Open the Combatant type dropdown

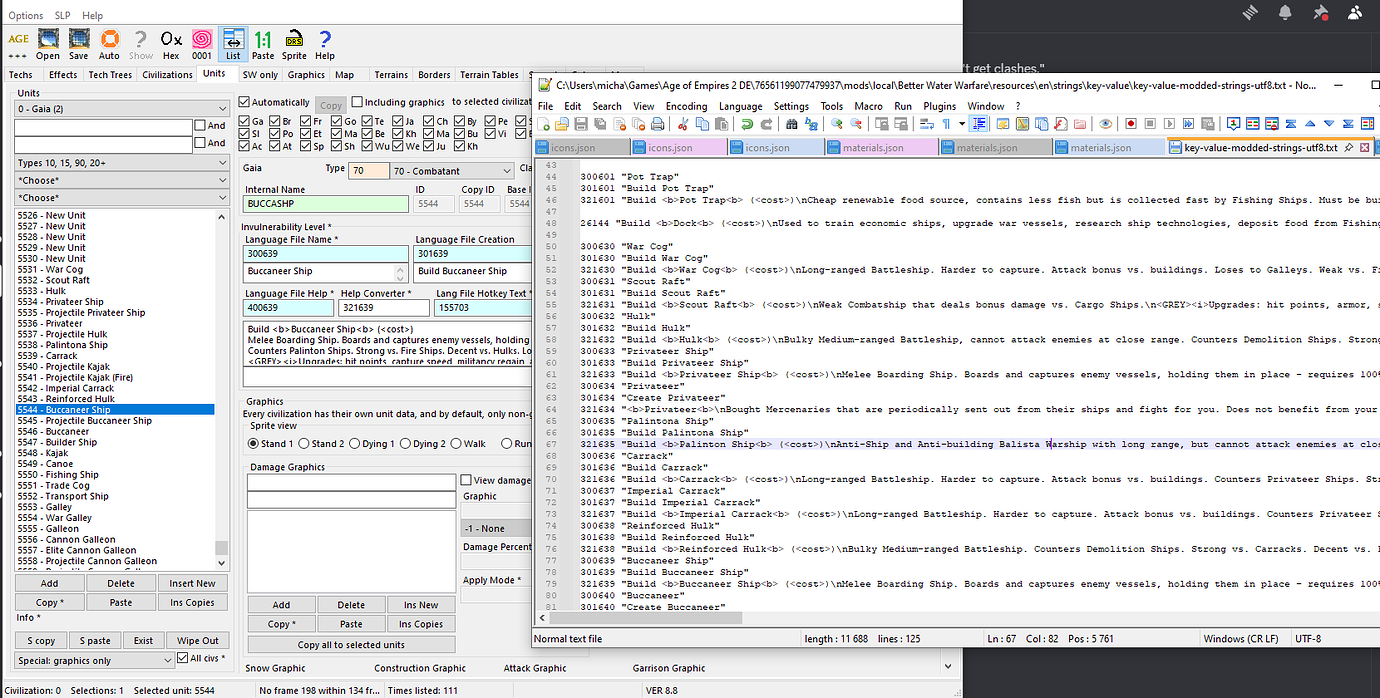point(450,170)
